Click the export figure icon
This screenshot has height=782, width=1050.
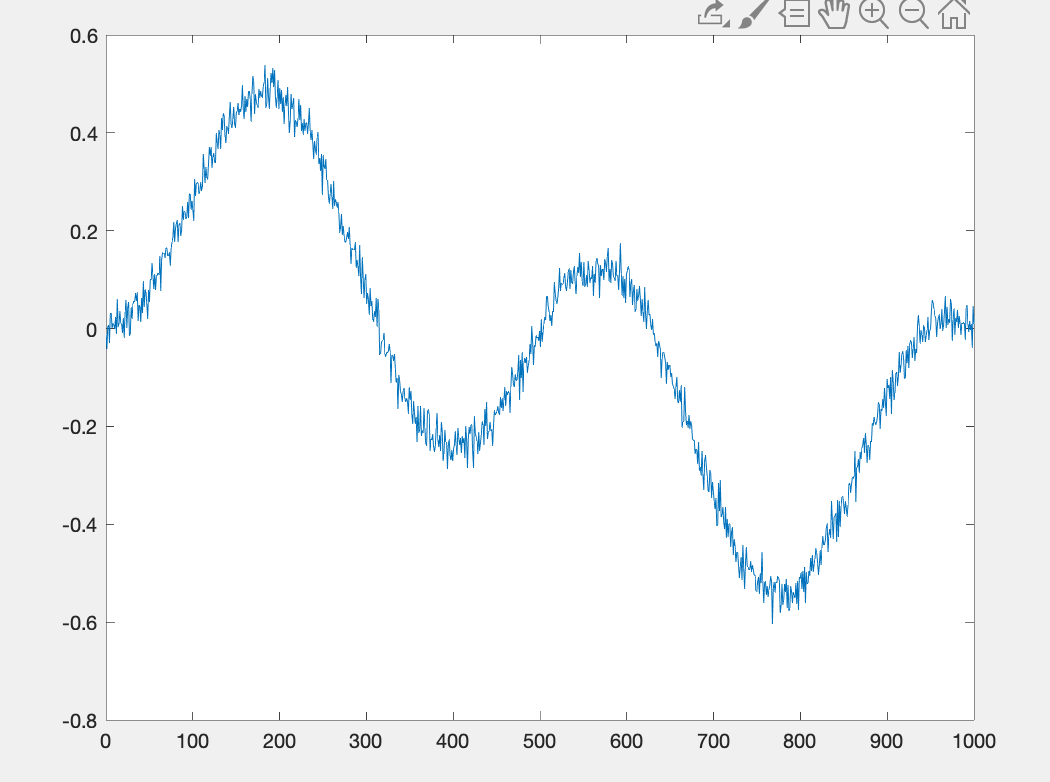pyautogui.click(x=710, y=12)
